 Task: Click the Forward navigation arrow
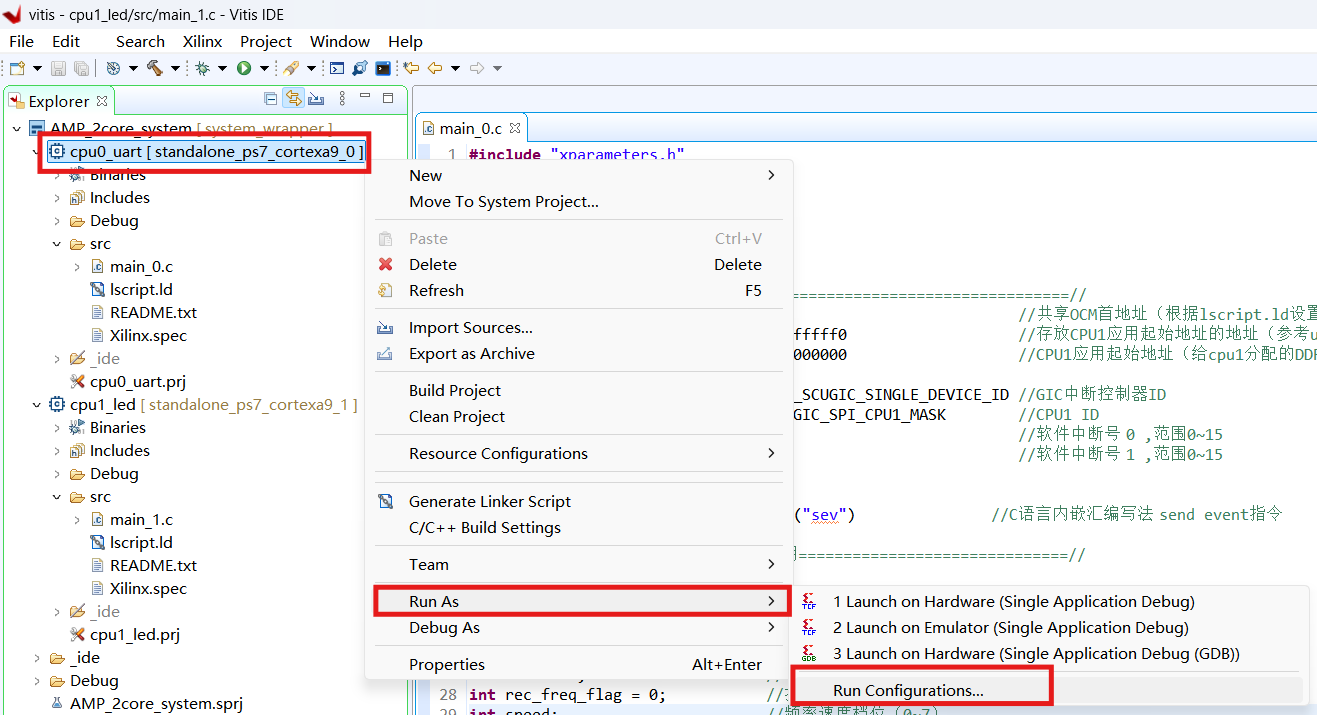[x=477, y=68]
